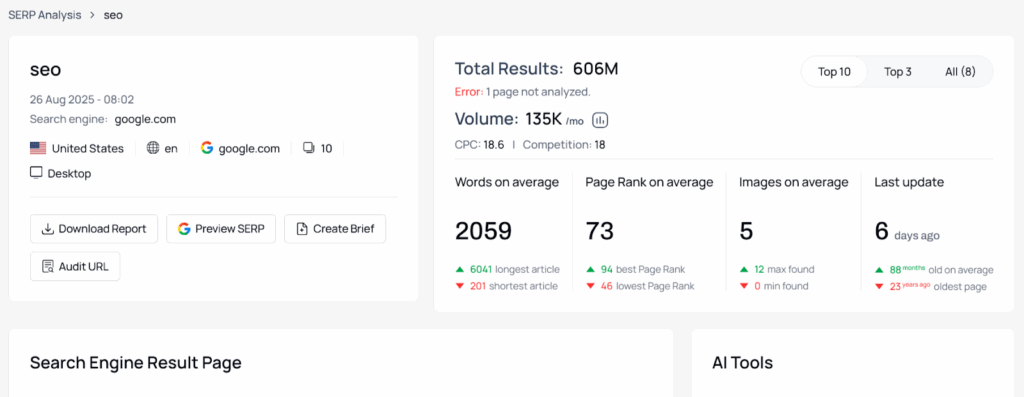The width and height of the screenshot is (1024, 397).
Task: Switch to the Top 3 filter
Action: point(898,72)
